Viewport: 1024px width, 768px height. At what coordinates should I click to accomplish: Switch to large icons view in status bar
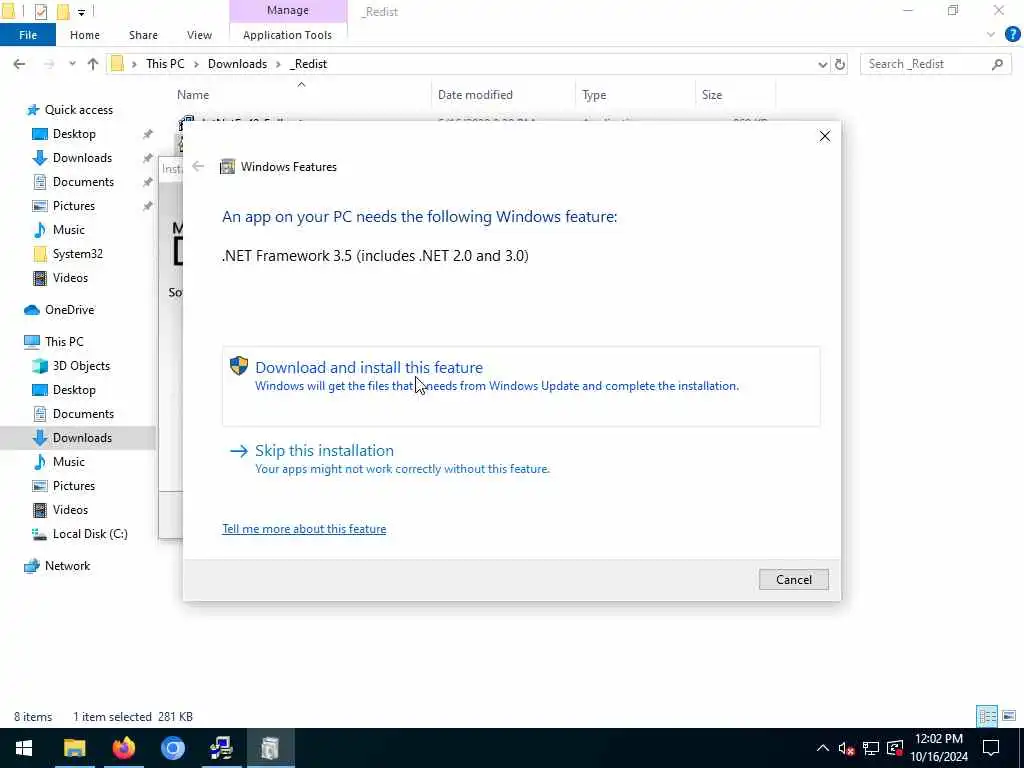tap(1009, 716)
